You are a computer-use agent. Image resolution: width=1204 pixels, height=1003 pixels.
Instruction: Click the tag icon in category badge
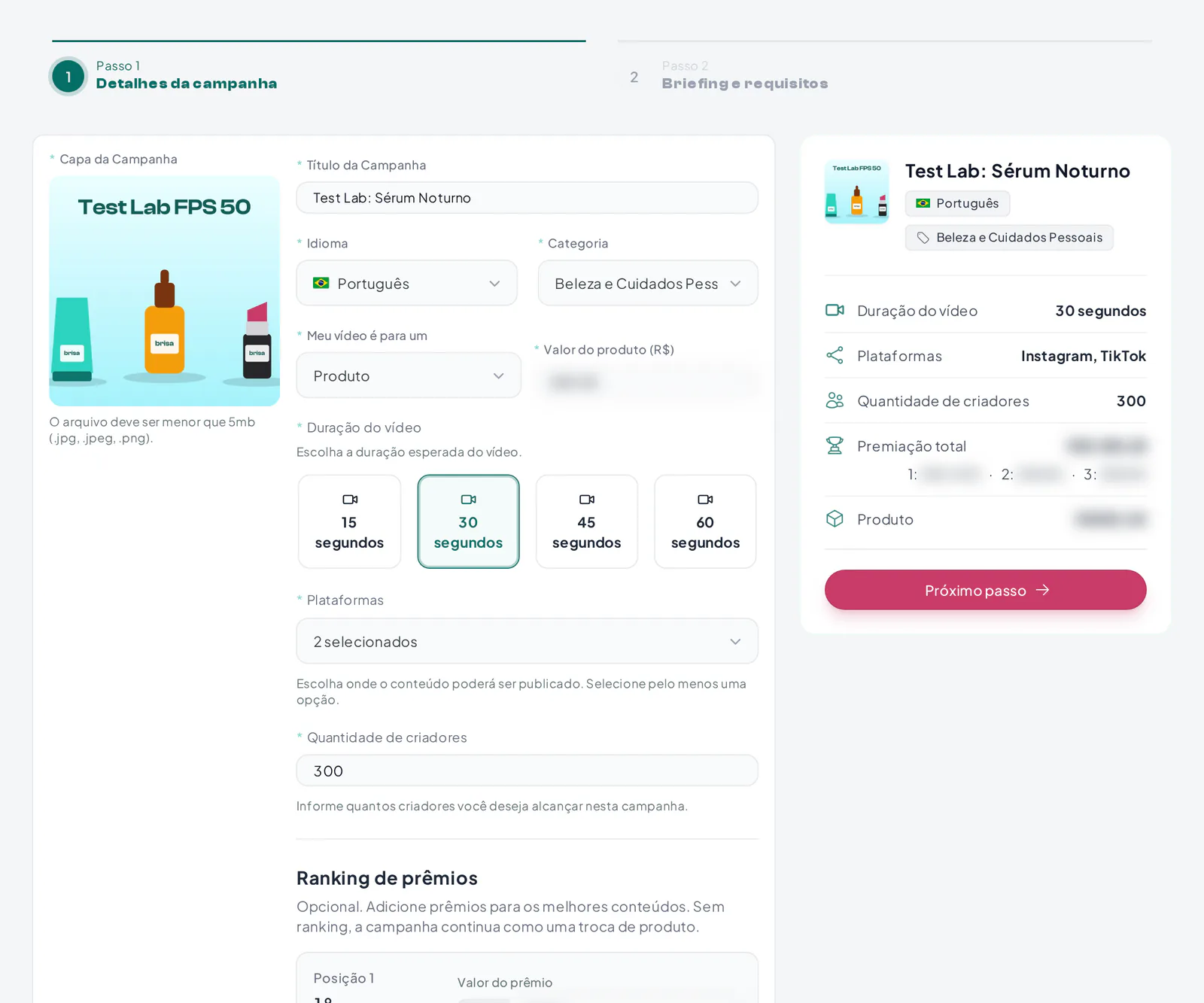pos(923,238)
